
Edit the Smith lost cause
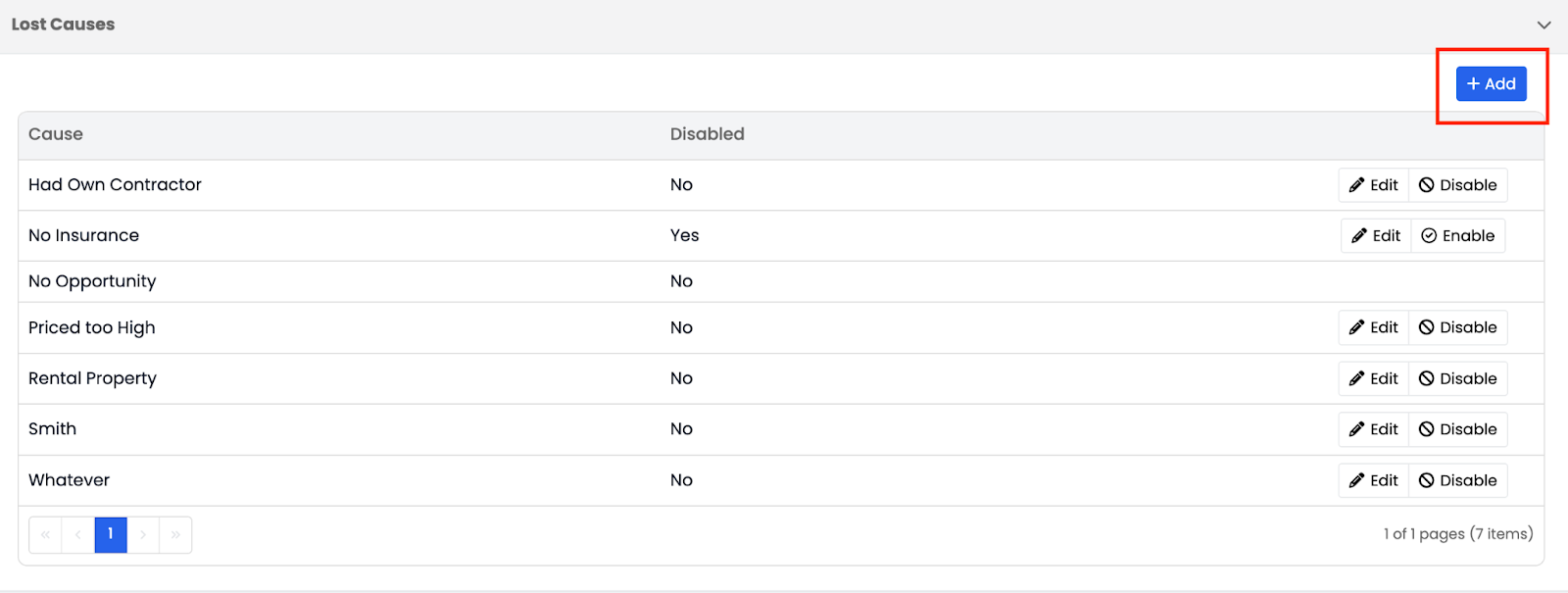(x=1373, y=429)
